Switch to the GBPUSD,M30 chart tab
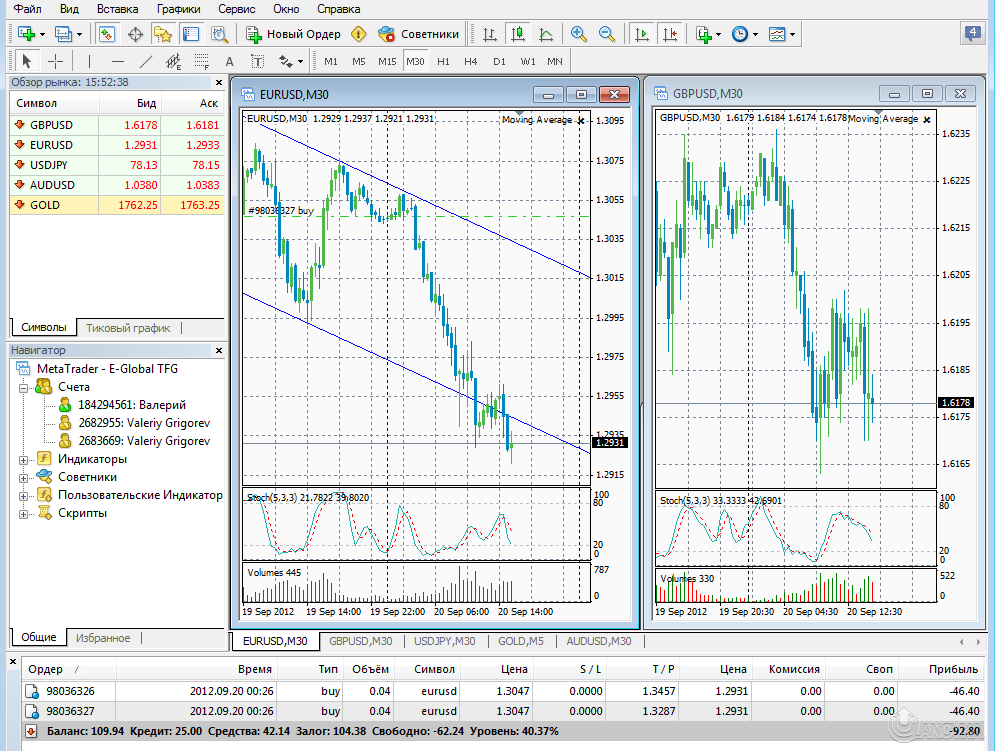The height and width of the screenshot is (751, 995). 360,641
